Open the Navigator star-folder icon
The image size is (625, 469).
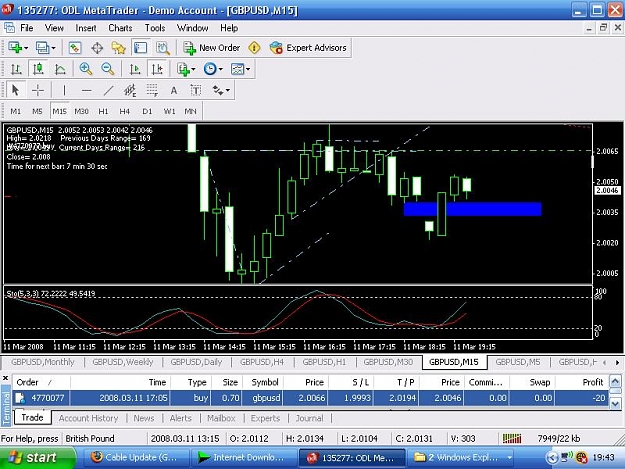tap(118, 48)
